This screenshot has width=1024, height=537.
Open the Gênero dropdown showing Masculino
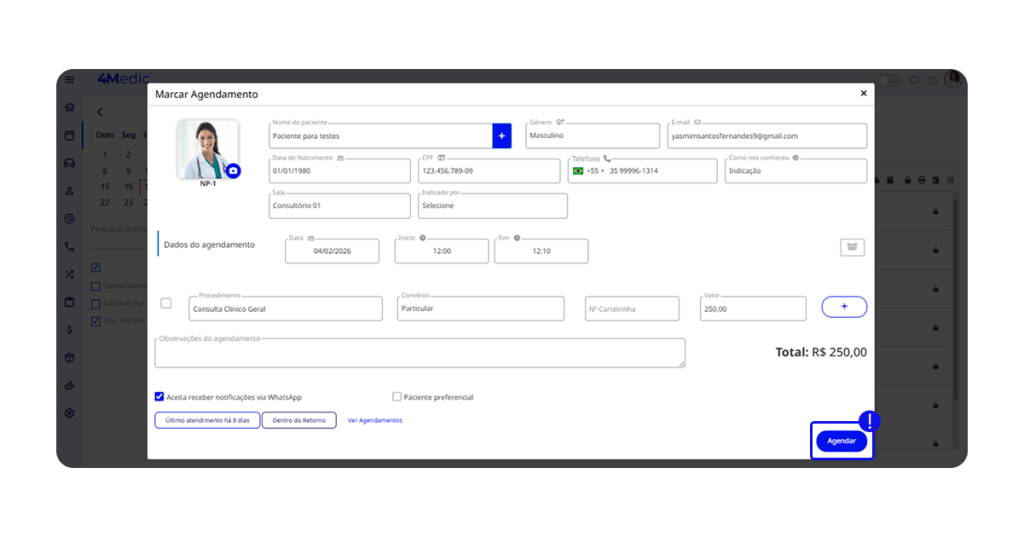point(590,136)
